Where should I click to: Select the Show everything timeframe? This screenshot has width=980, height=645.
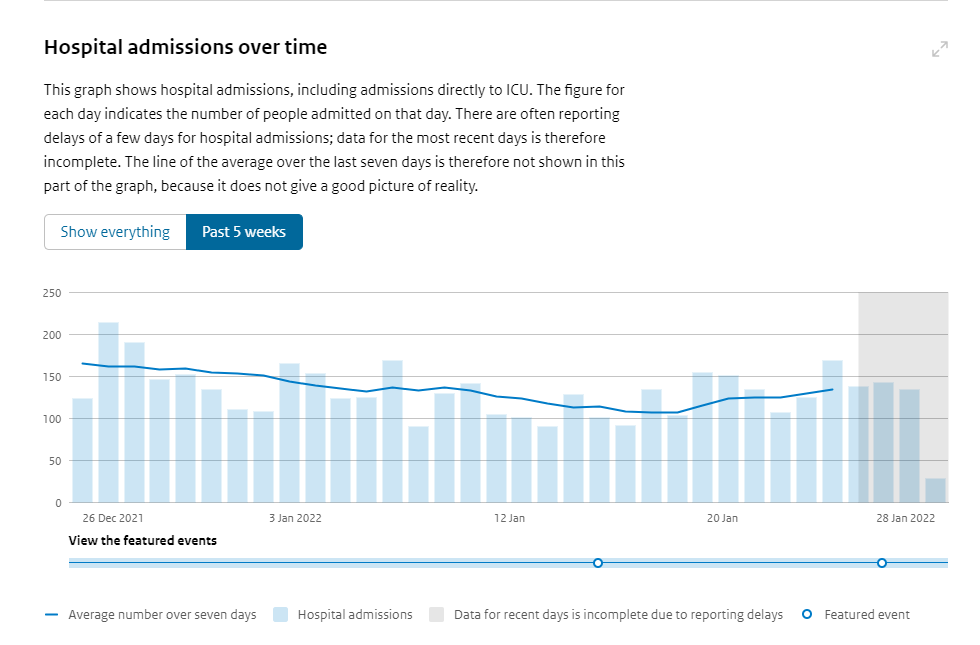(x=115, y=232)
